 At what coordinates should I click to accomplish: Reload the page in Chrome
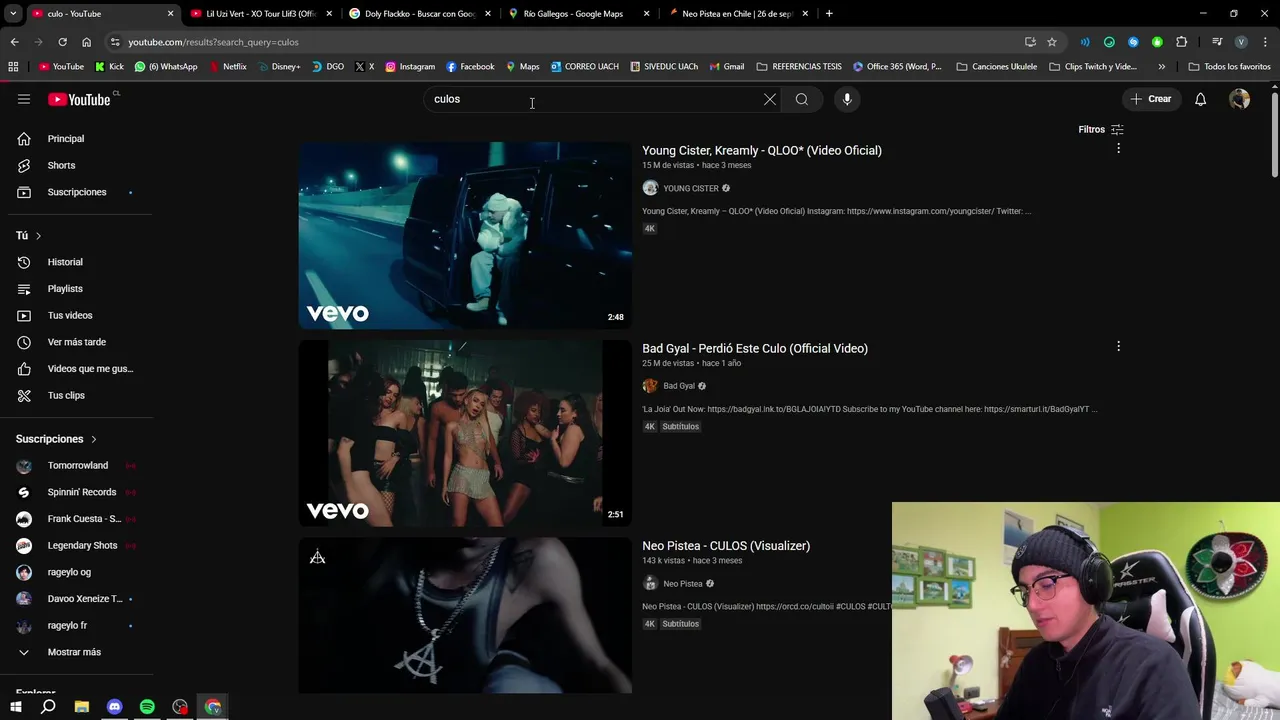coord(62,42)
